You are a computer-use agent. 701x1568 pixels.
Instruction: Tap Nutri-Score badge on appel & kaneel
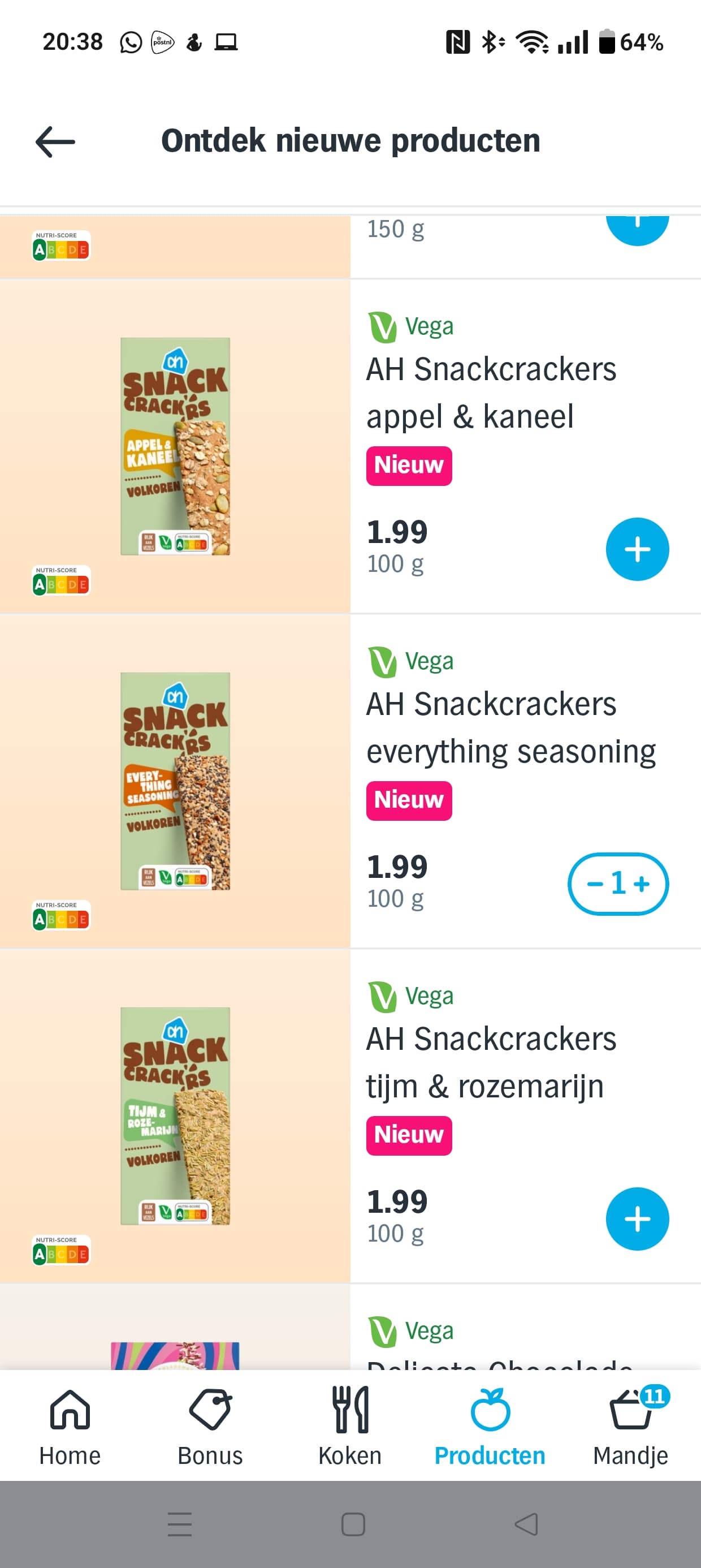click(61, 580)
